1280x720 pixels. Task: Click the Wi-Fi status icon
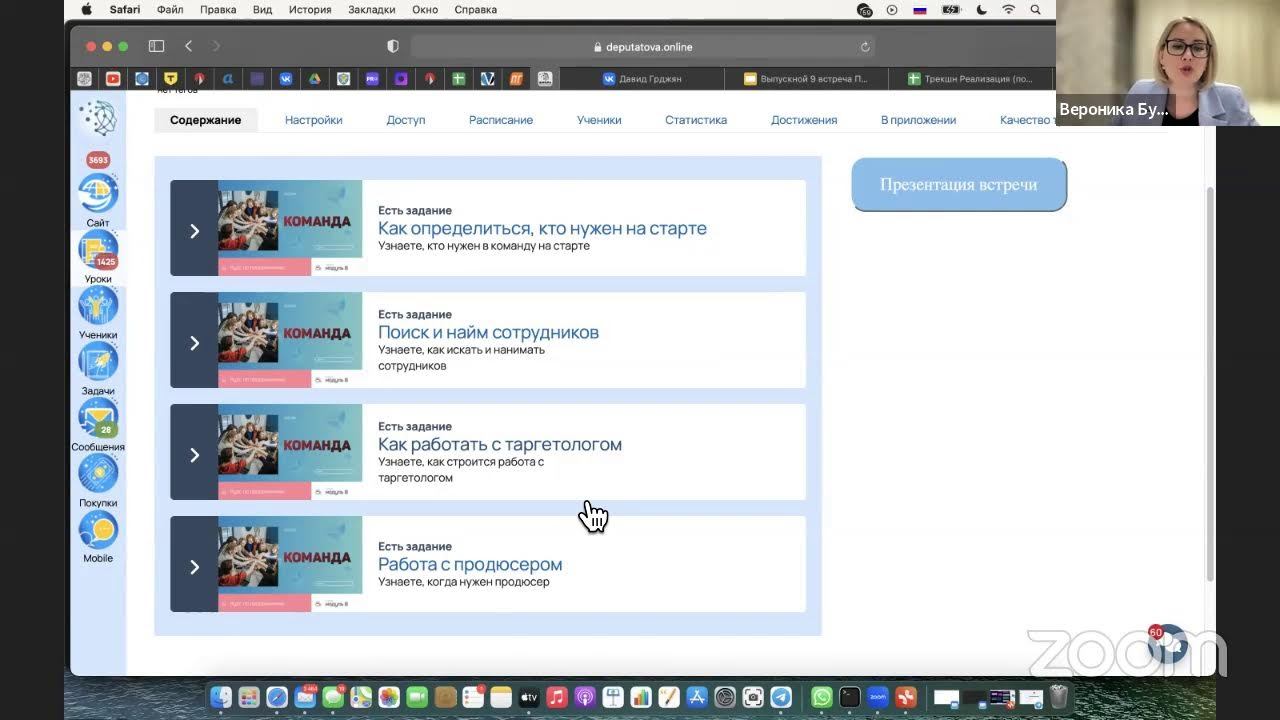1008,10
